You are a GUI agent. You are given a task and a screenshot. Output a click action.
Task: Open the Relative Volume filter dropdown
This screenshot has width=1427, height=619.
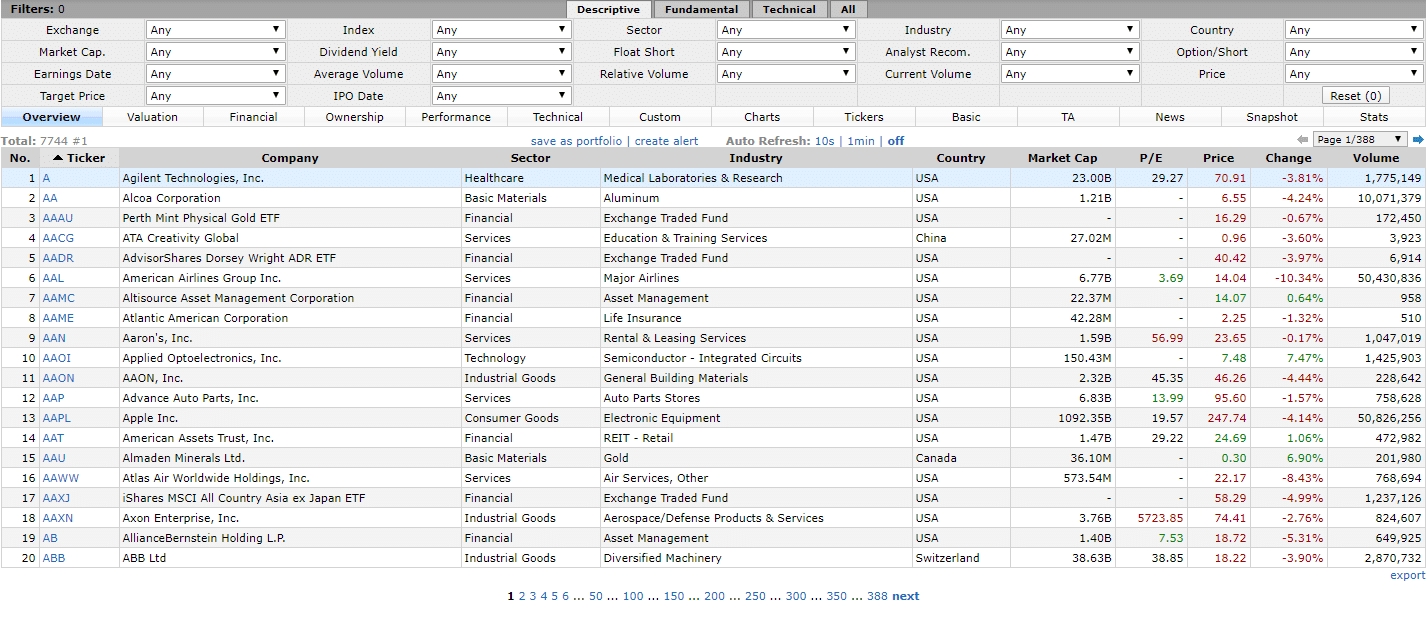click(x=786, y=74)
